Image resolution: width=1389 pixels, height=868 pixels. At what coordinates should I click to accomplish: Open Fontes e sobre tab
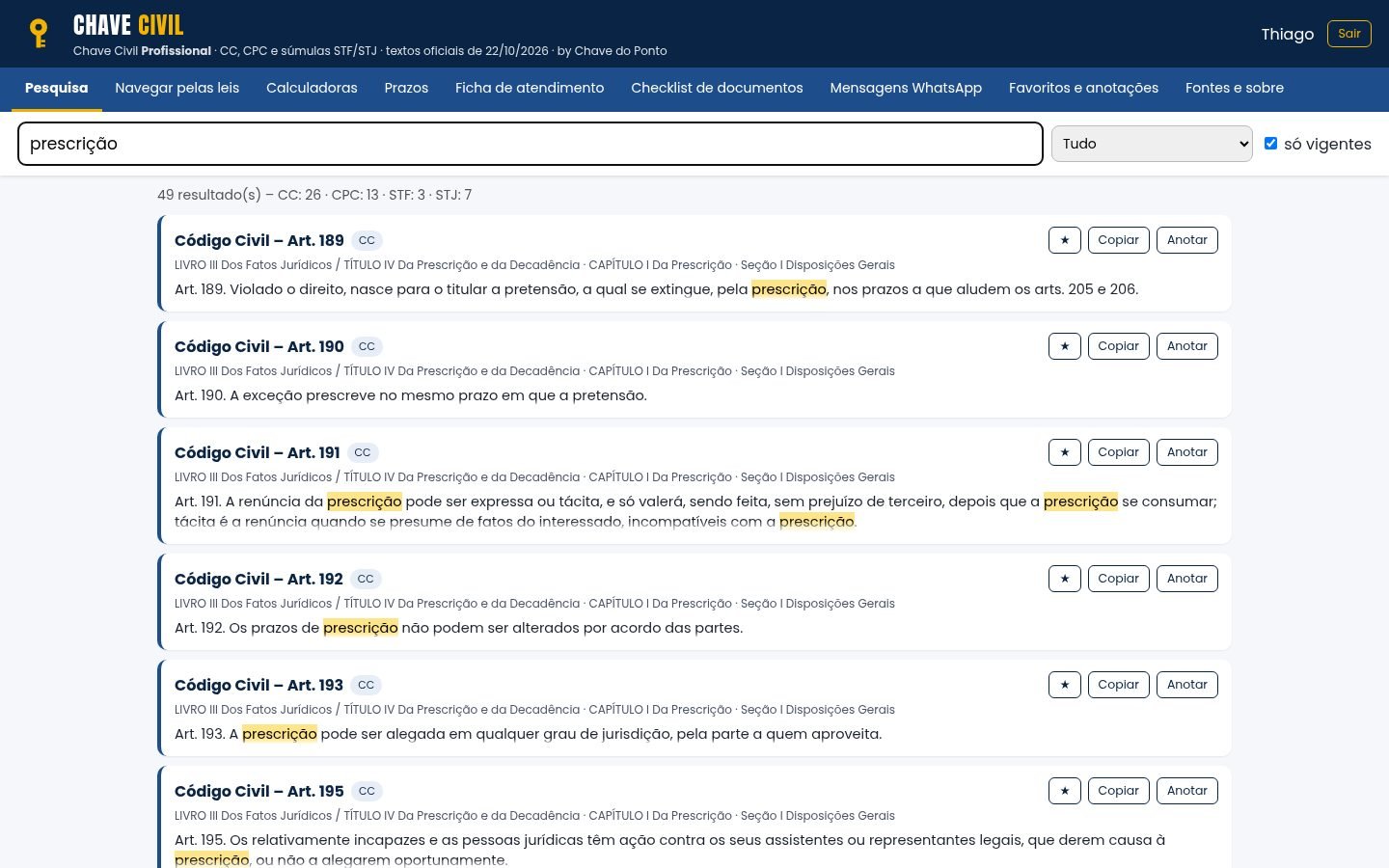coord(1235,88)
